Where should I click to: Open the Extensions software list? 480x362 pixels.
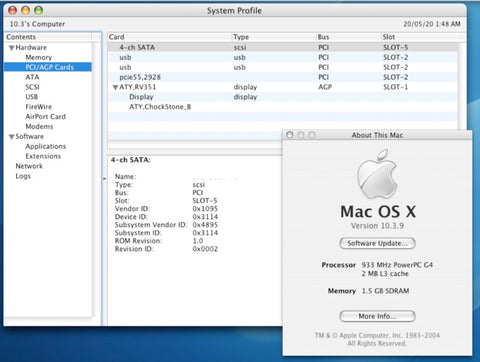pos(43,156)
